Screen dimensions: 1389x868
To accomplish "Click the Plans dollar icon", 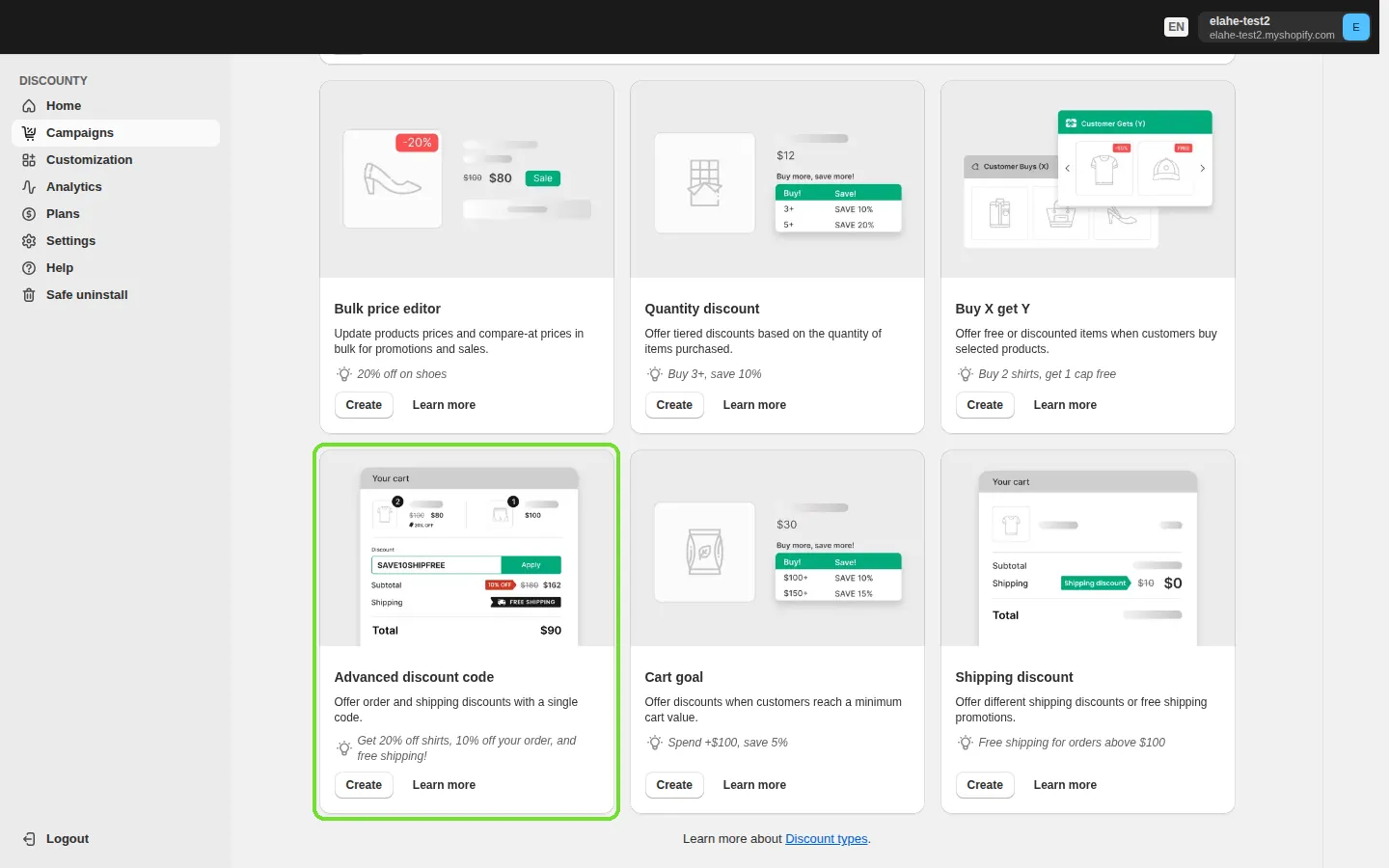I will point(29,214).
